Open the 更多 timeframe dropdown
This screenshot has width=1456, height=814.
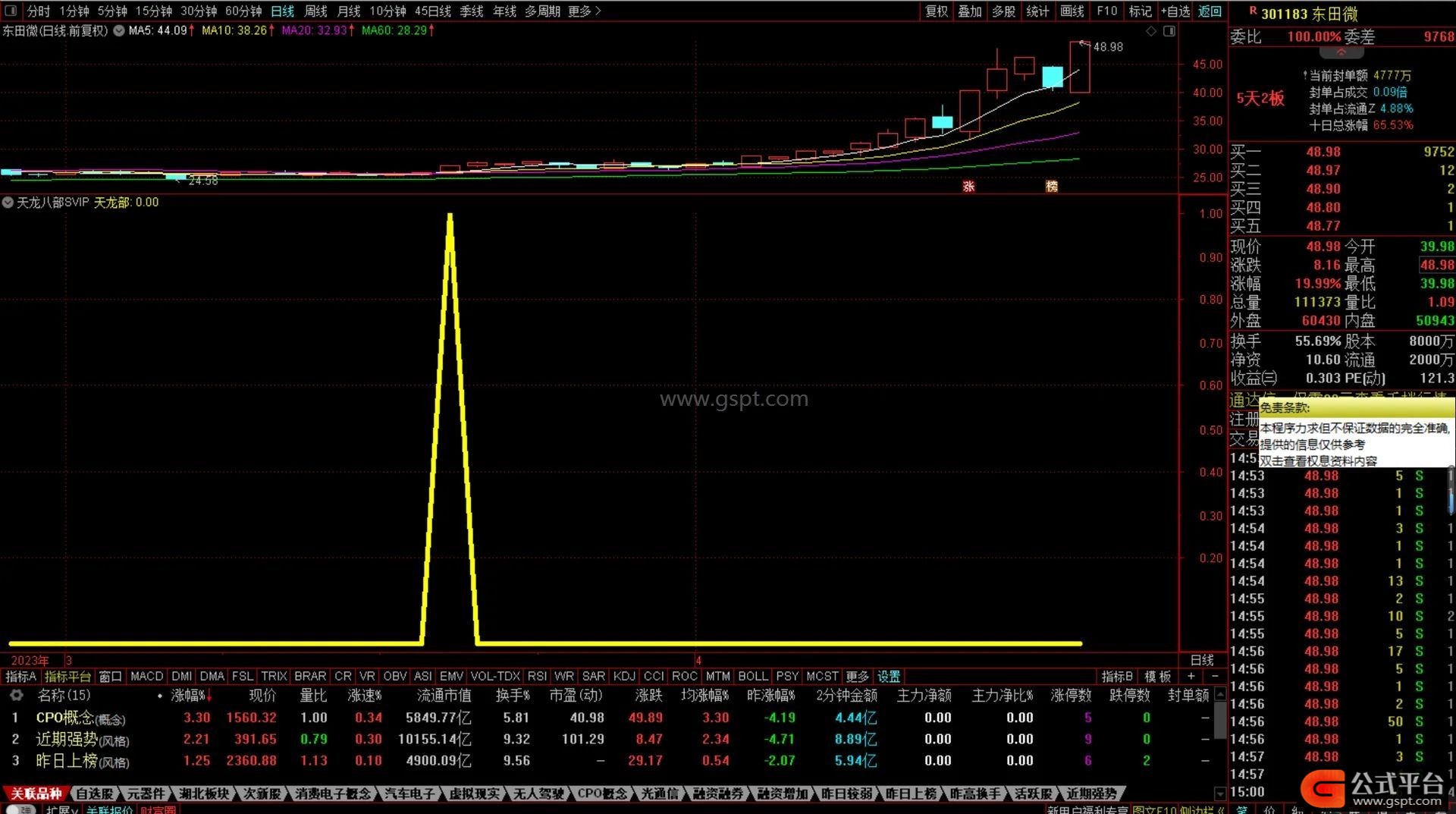(584, 11)
